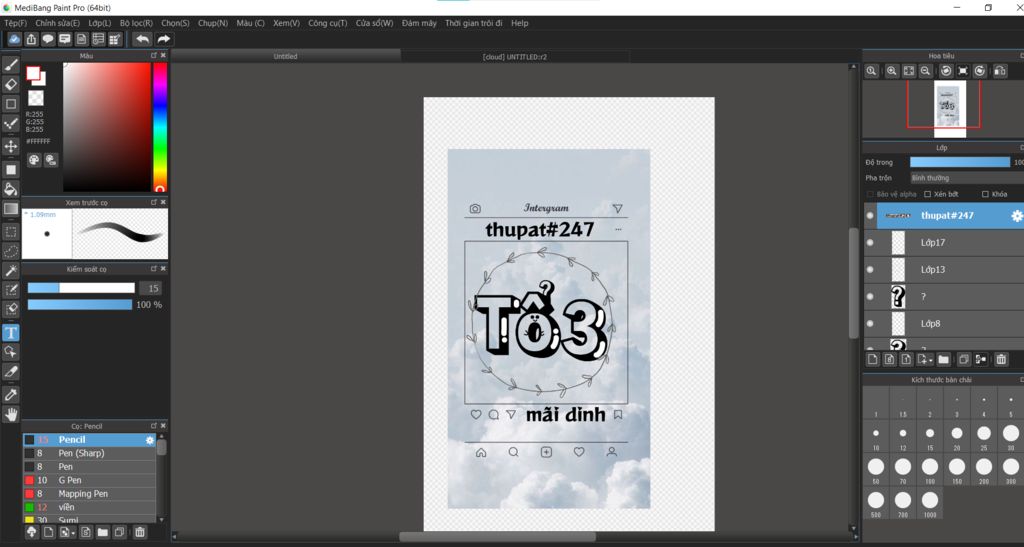Pick brush size 1000 preset

[x=930, y=500]
